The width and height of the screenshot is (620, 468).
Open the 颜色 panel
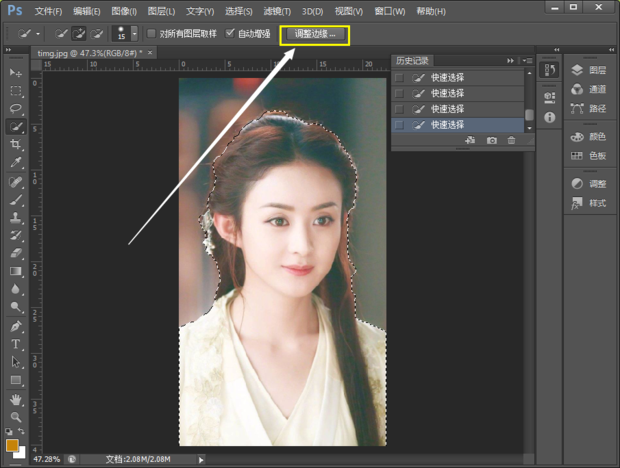[x=588, y=137]
